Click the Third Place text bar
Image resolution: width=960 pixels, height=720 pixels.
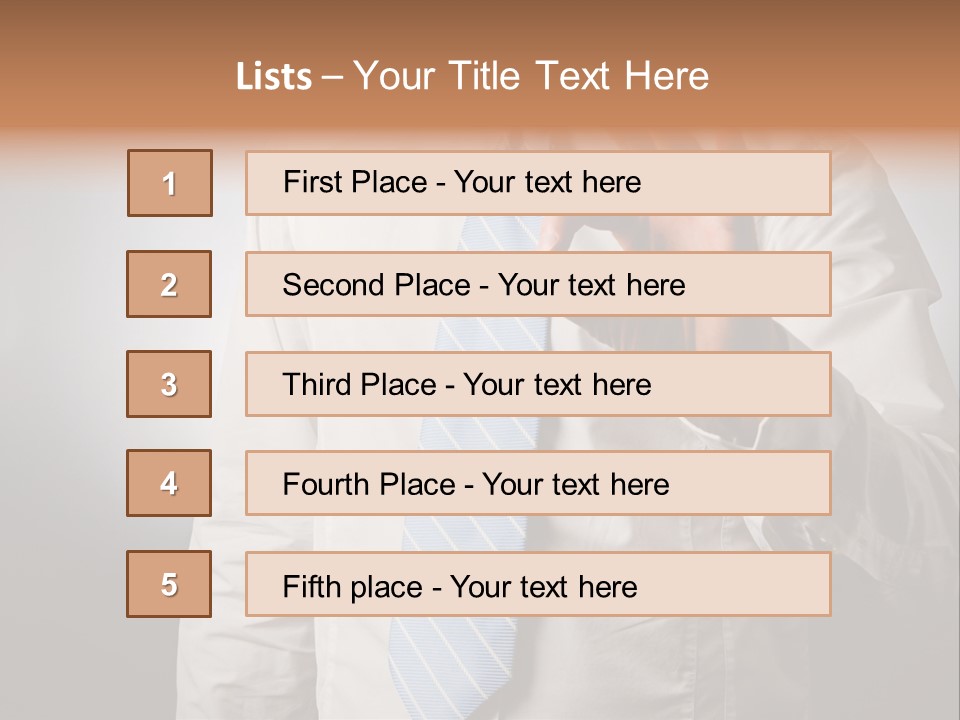[538, 384]
